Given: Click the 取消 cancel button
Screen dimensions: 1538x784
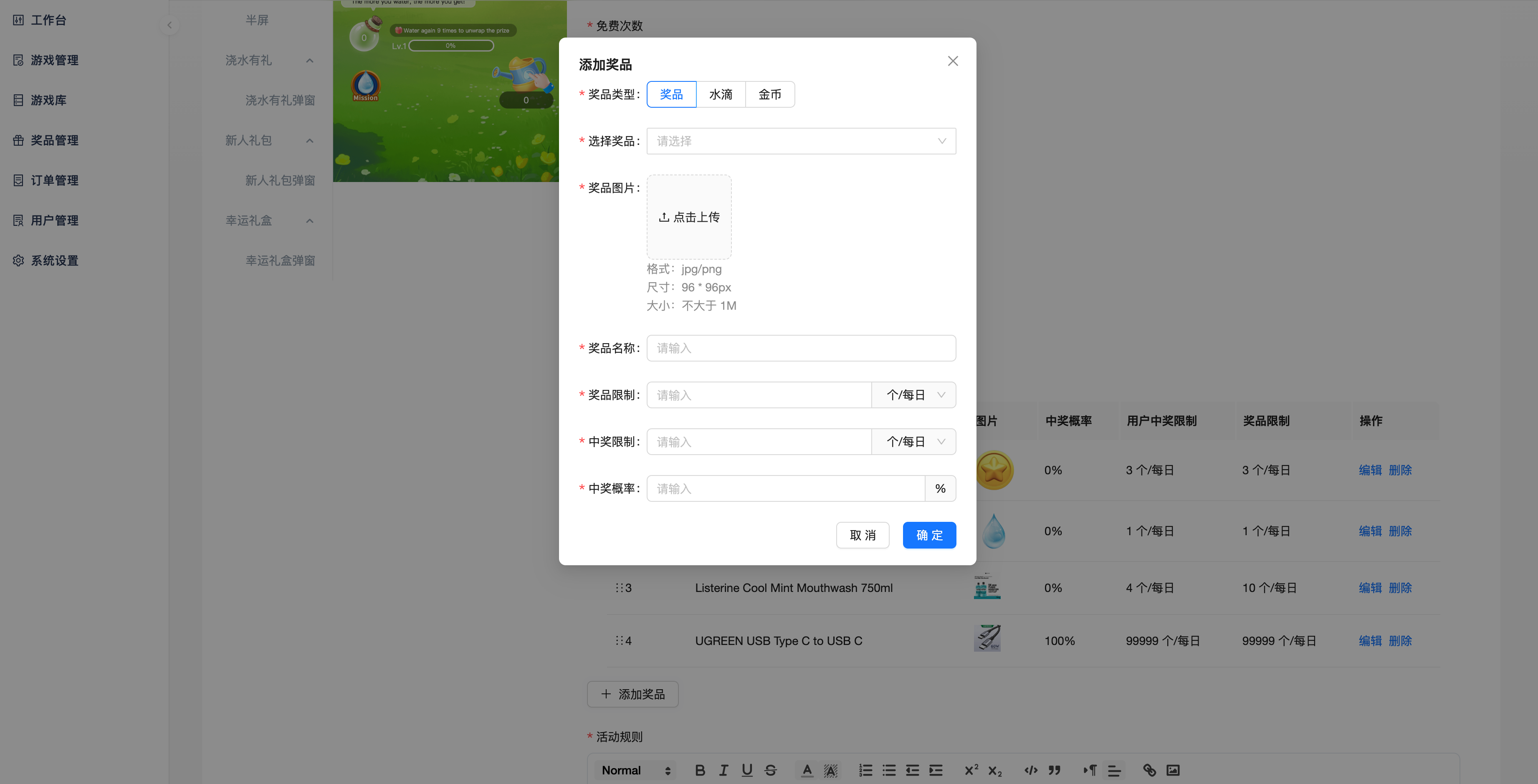Looking at the screenshot, I should click(x=862, y=535).
